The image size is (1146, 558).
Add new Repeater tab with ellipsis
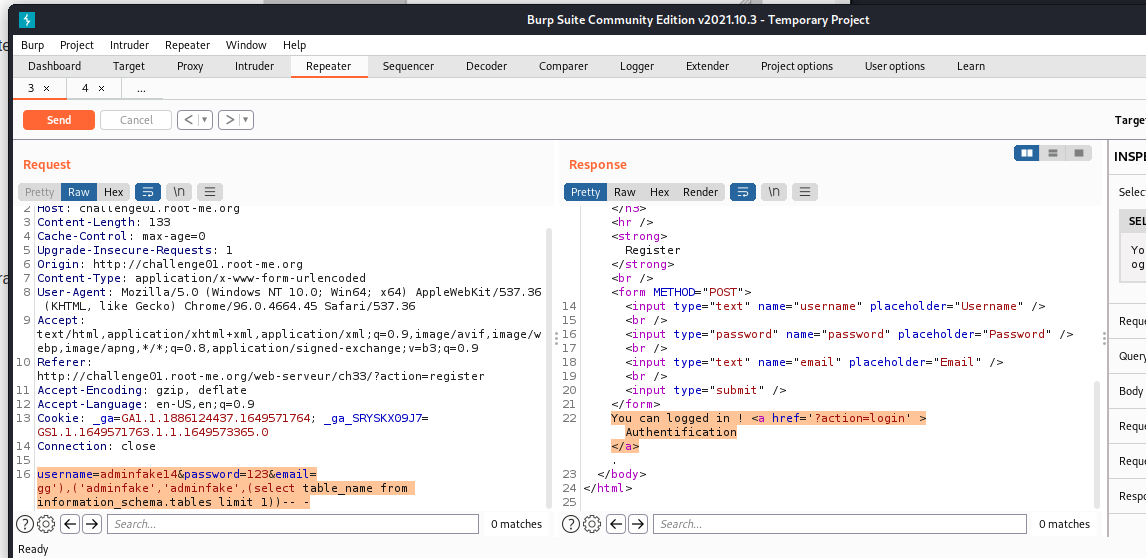141,88
